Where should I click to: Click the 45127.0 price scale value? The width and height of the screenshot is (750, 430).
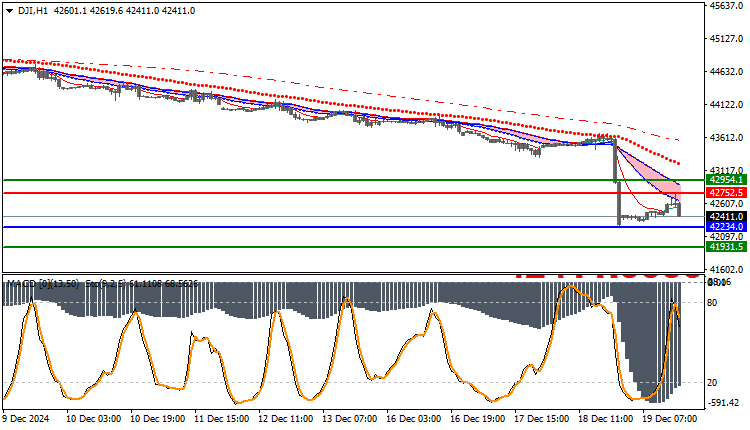tap(726, 38)
